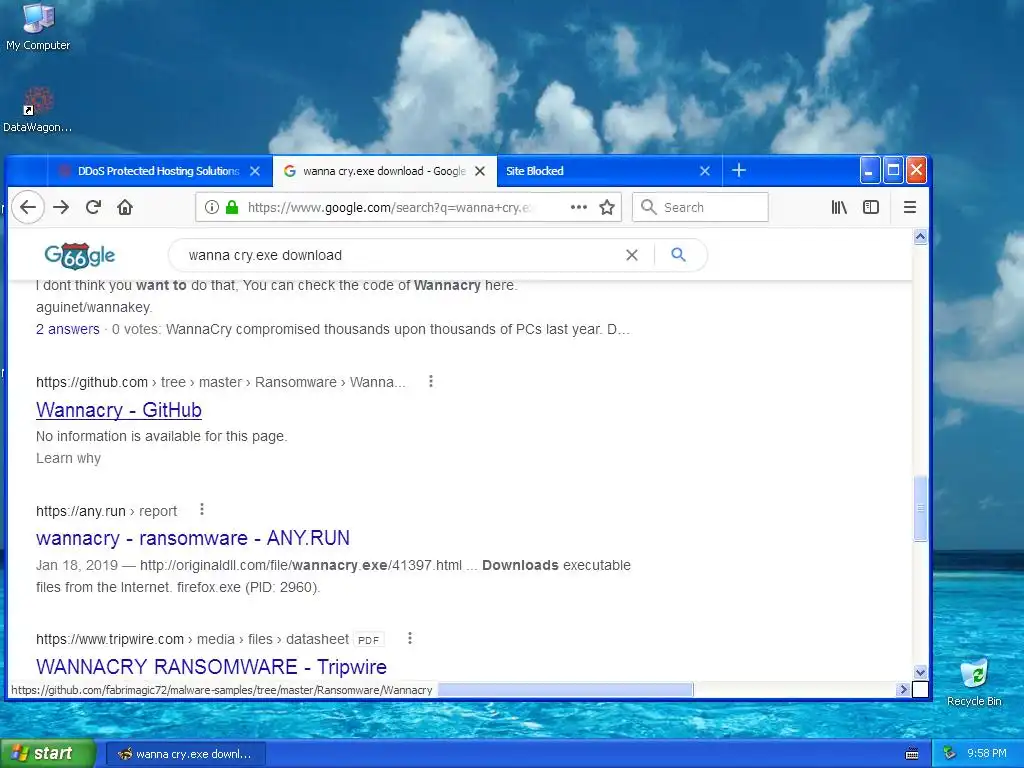Open the Recycle Bin on desktop

[974, 682]
